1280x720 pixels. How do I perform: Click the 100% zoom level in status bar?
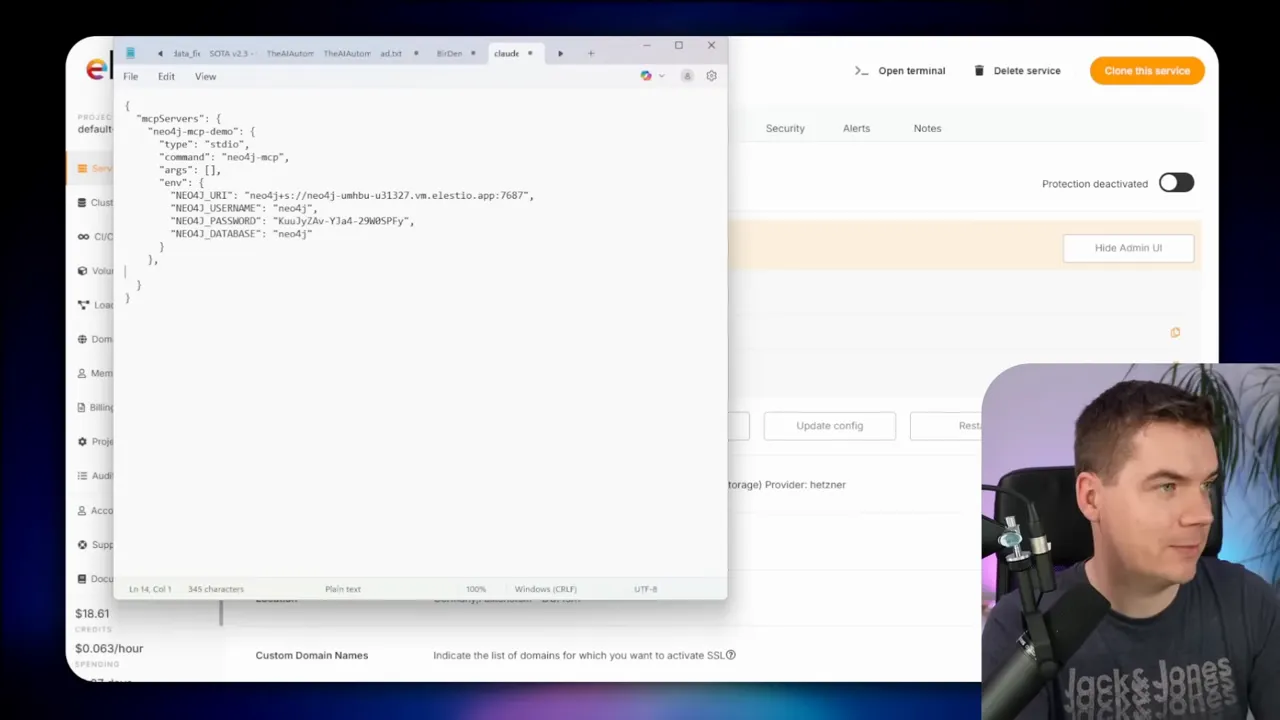tap(476, 589)
